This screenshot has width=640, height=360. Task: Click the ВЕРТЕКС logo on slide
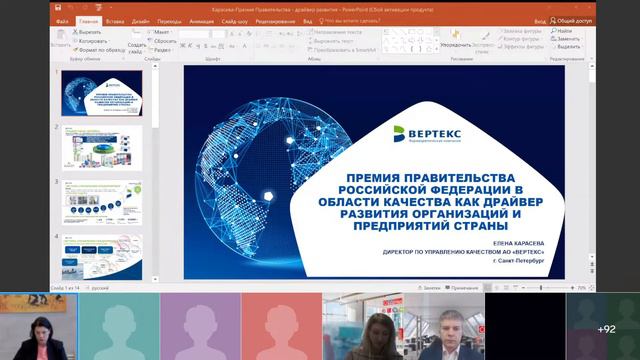(427, 134)
